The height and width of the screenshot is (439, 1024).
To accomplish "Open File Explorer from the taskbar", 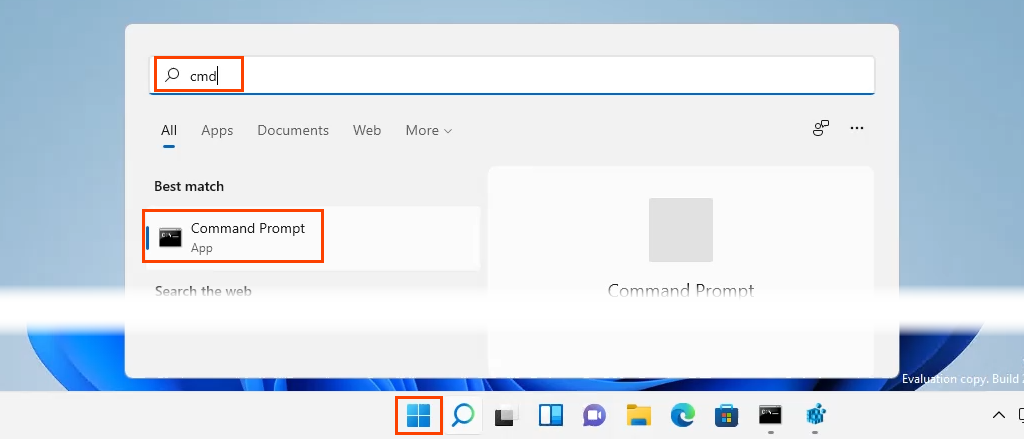I will [x=638, y=415].
